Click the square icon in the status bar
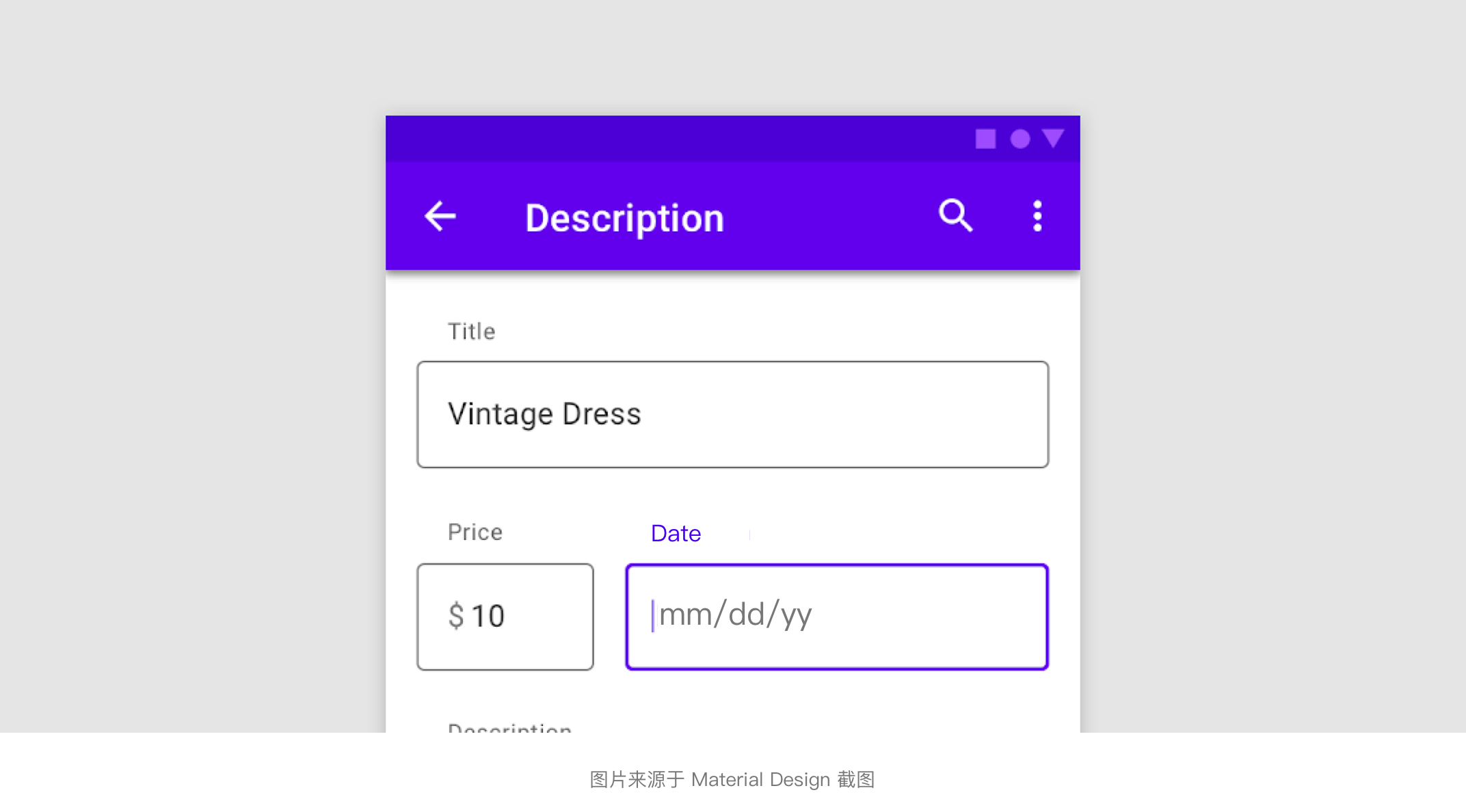The height and width of the screenshot is (812, 1466). tap(985, 139)
